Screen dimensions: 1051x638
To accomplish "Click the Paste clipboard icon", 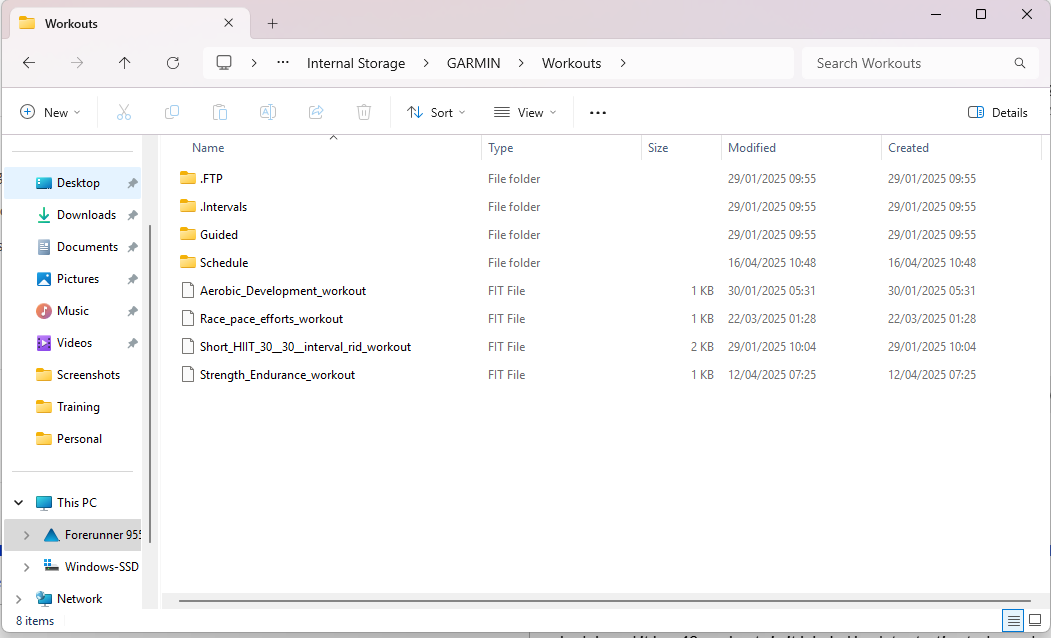I will [x=220, y=113].
